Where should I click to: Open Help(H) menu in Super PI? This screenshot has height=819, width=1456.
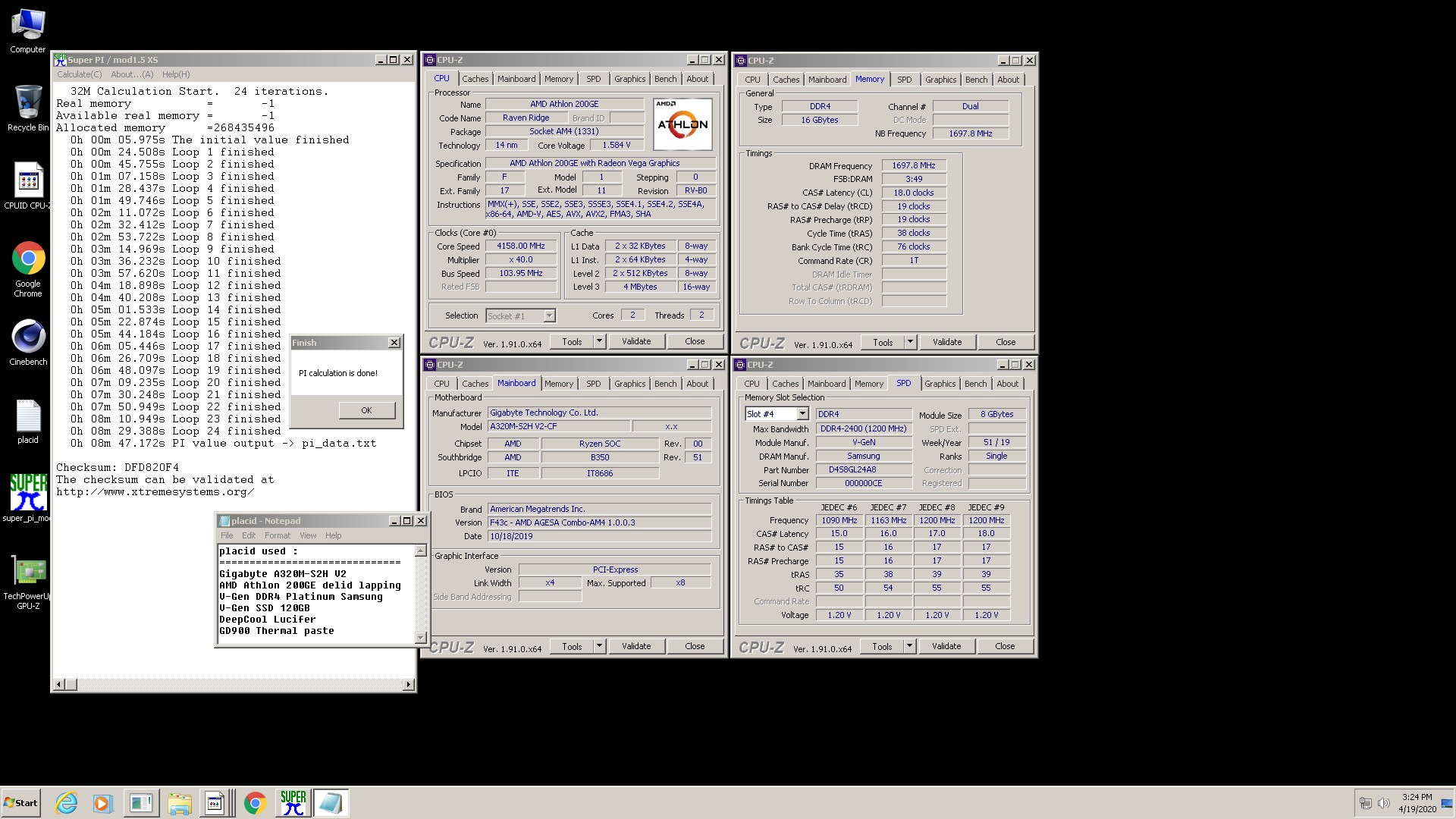tap(176, 74)
